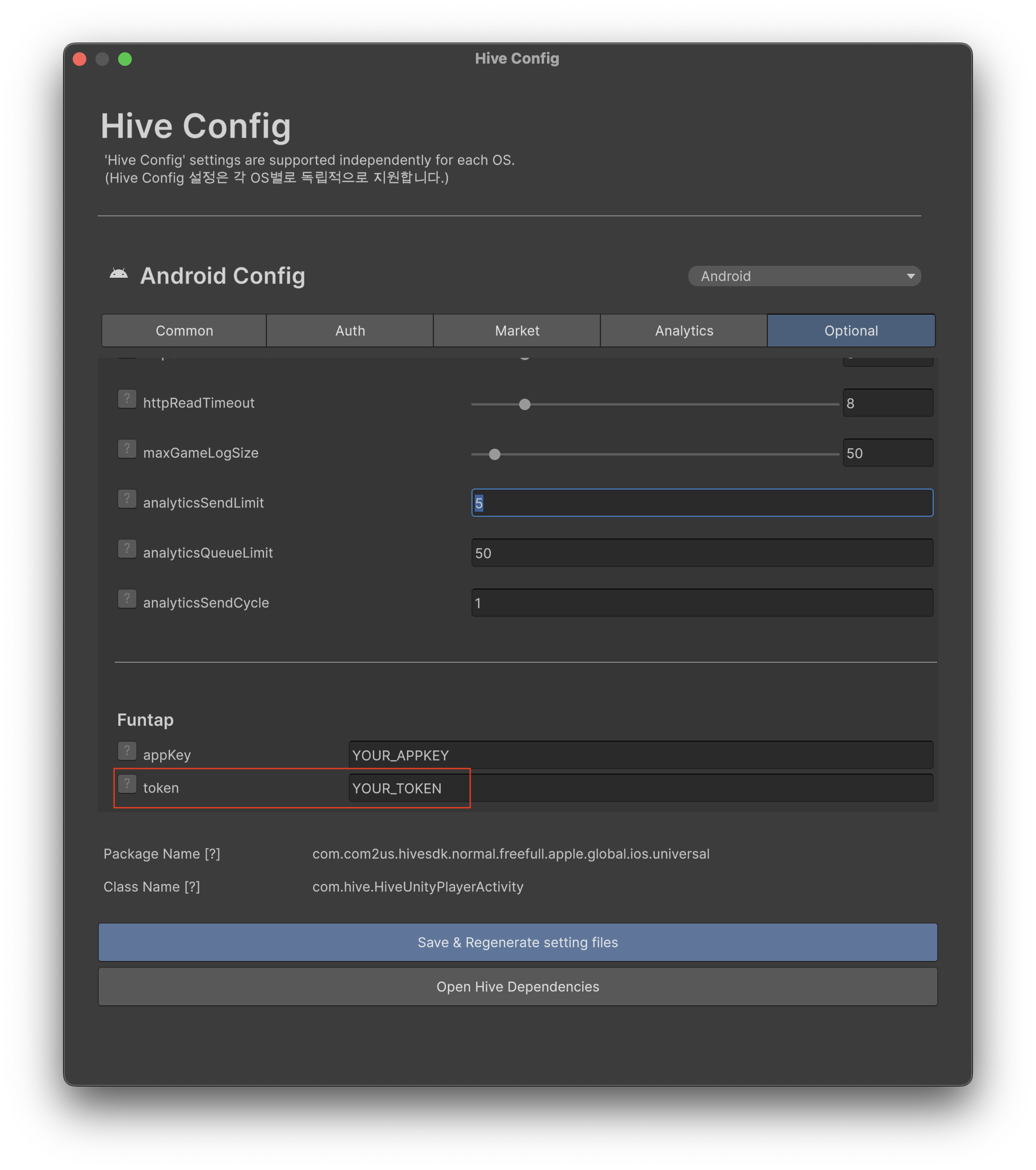Open the Auth tab
1036x1170 pixels.
click(350, 331)
